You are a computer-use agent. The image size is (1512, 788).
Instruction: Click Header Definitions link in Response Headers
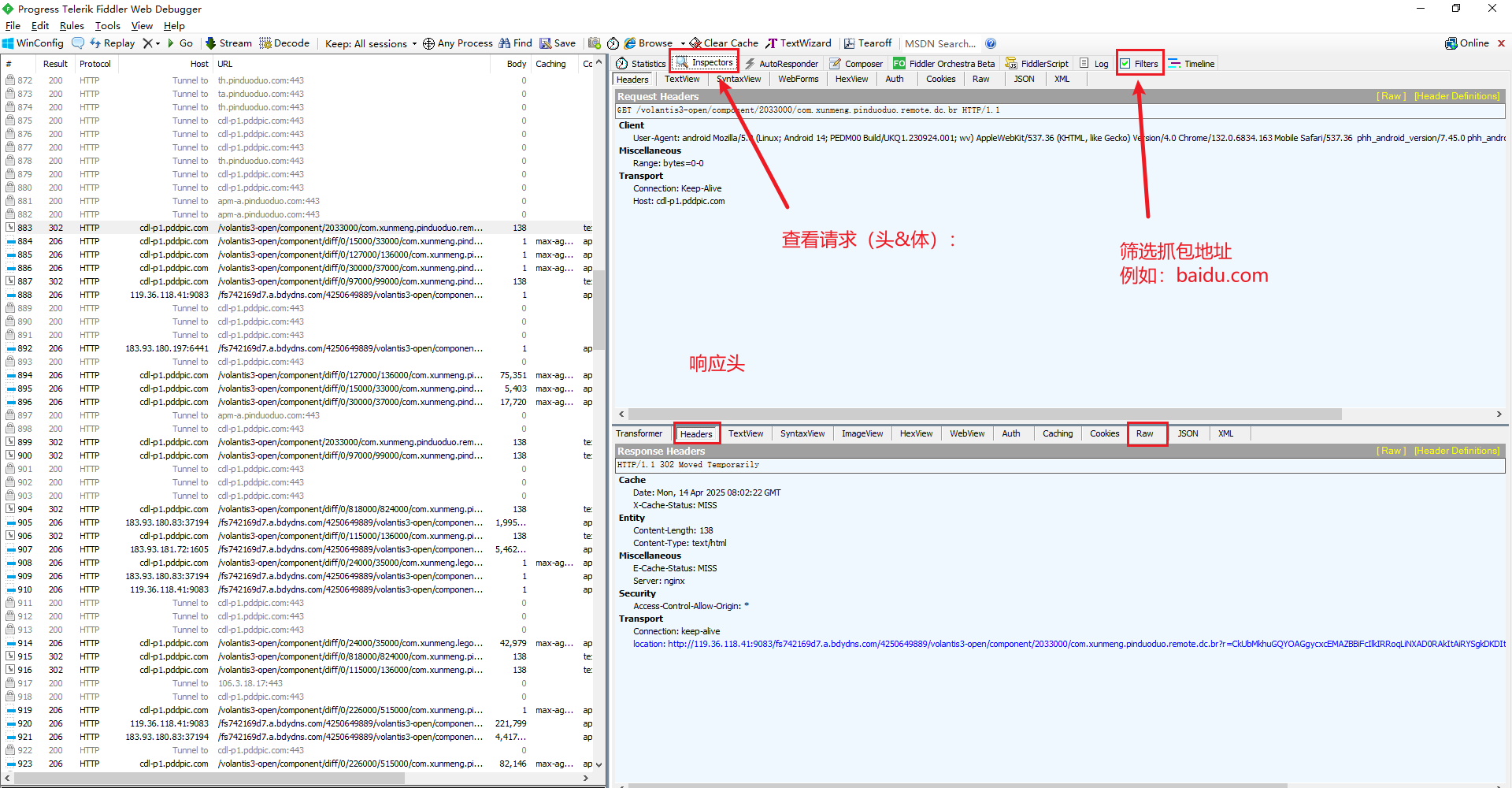(x=1457, y=451)
